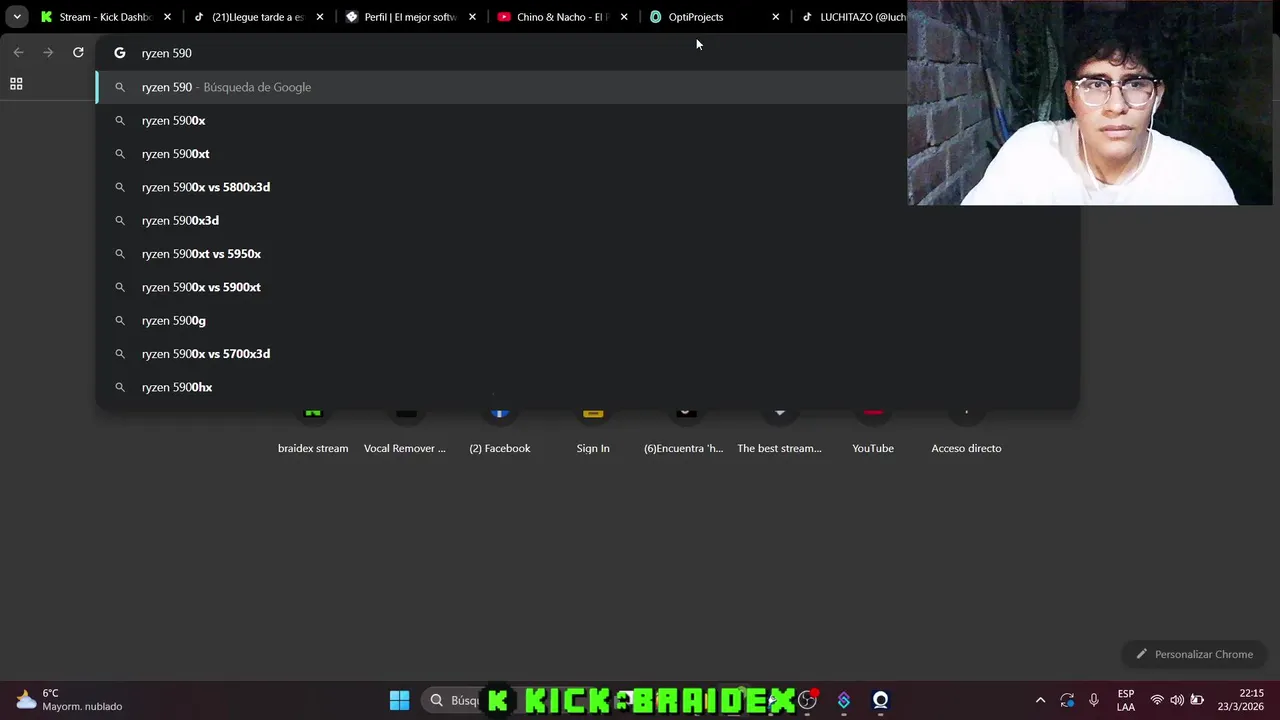
Task: Open the apps grid icon in bookmarks bar
Action: coord(16,84)
